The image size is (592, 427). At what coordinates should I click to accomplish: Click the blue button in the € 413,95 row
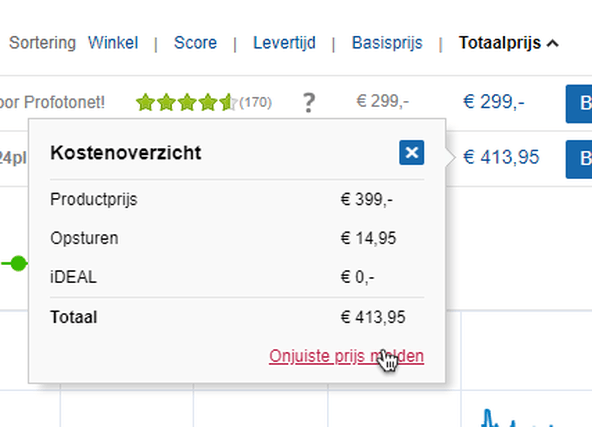pyautogui.click(x=579, y=159)
